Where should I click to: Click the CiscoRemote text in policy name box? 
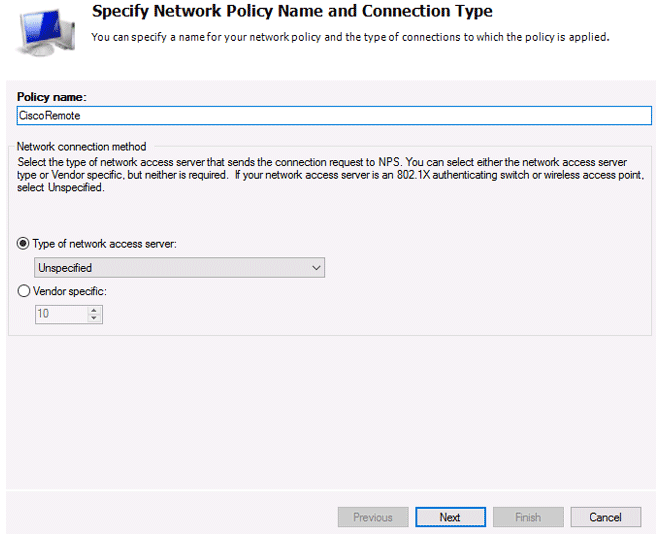(50, 116)
